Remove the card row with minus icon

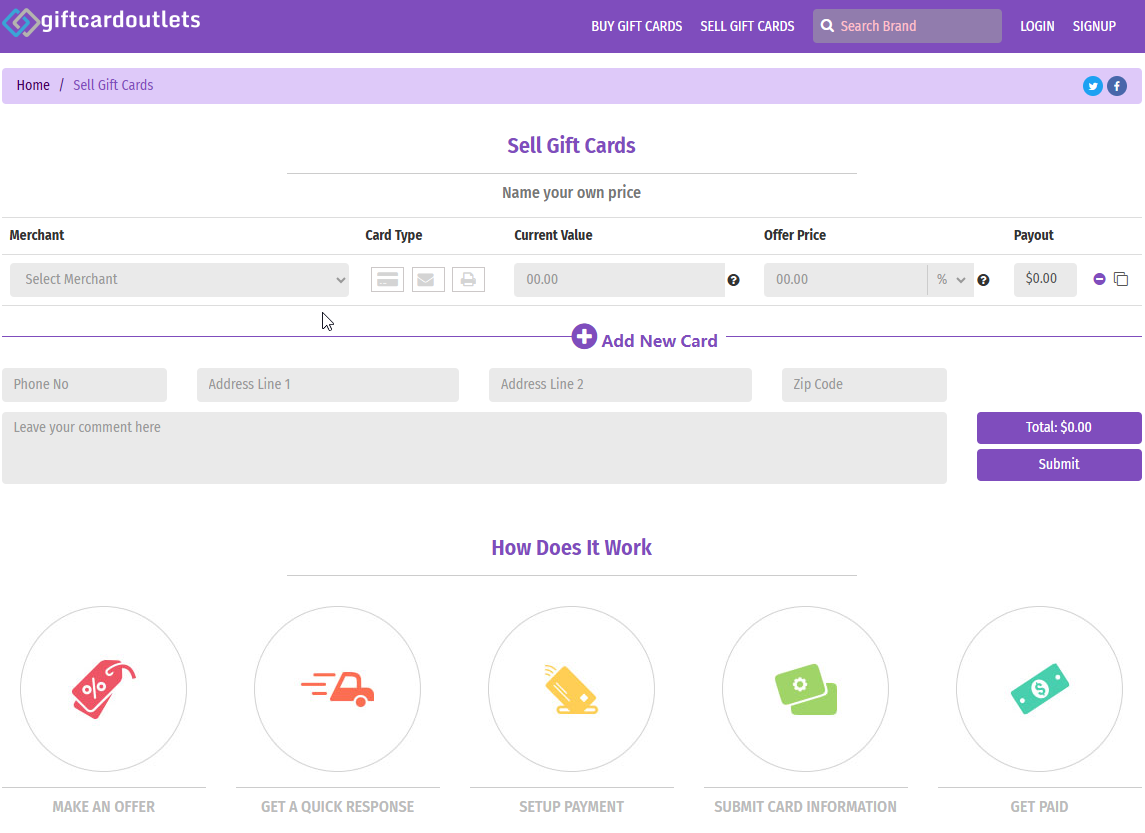[1099, 279]
